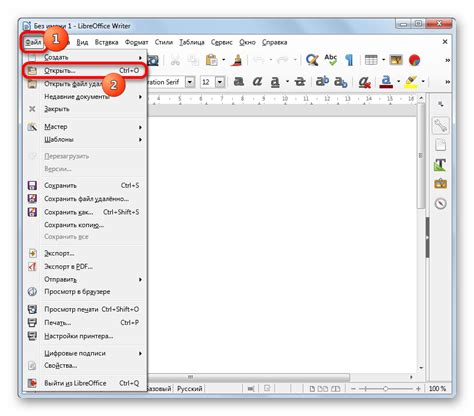Toggle Strikethrough formatting button
The image size is (474, 416).
(x=300, y=81)
